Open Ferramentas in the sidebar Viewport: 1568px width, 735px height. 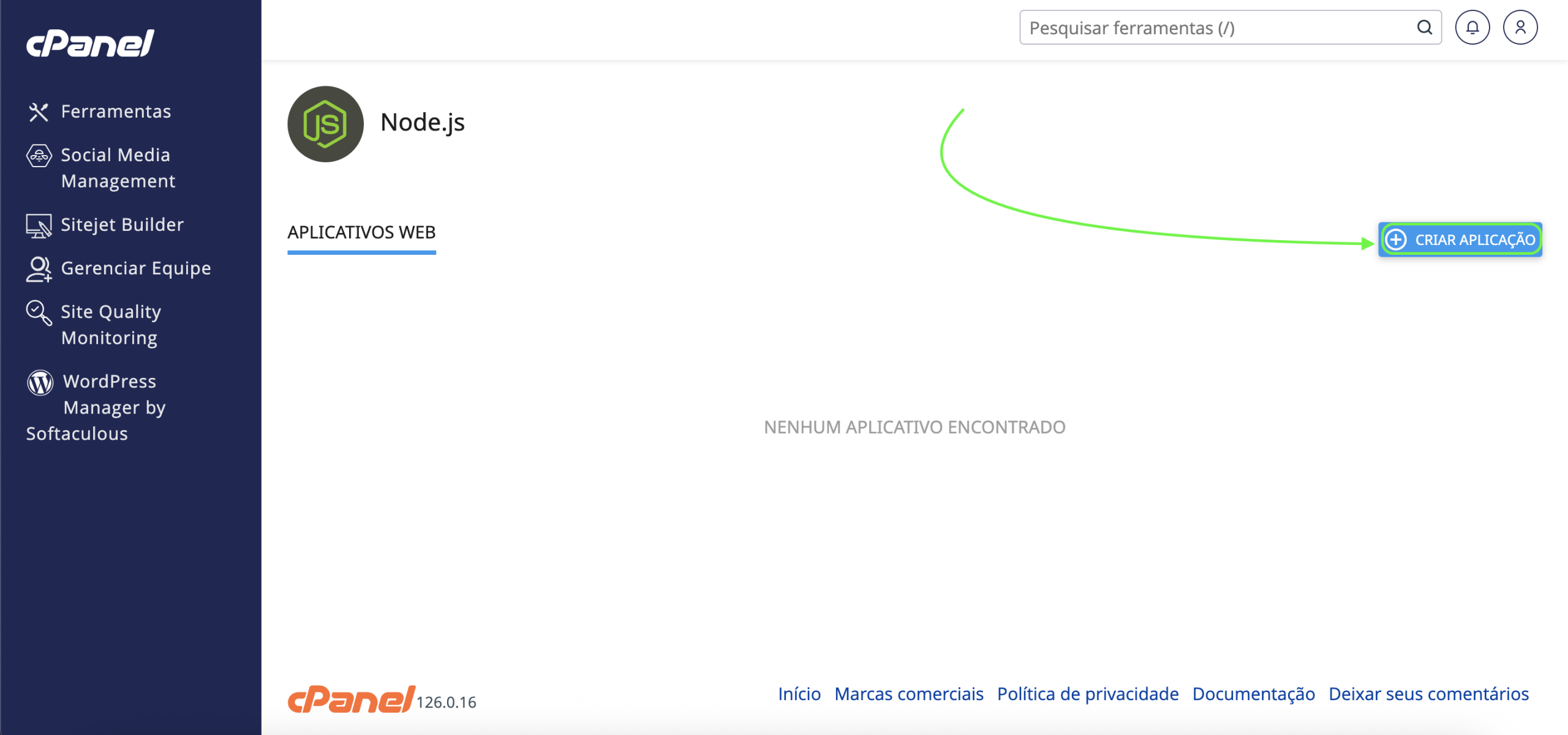point(116,111)
